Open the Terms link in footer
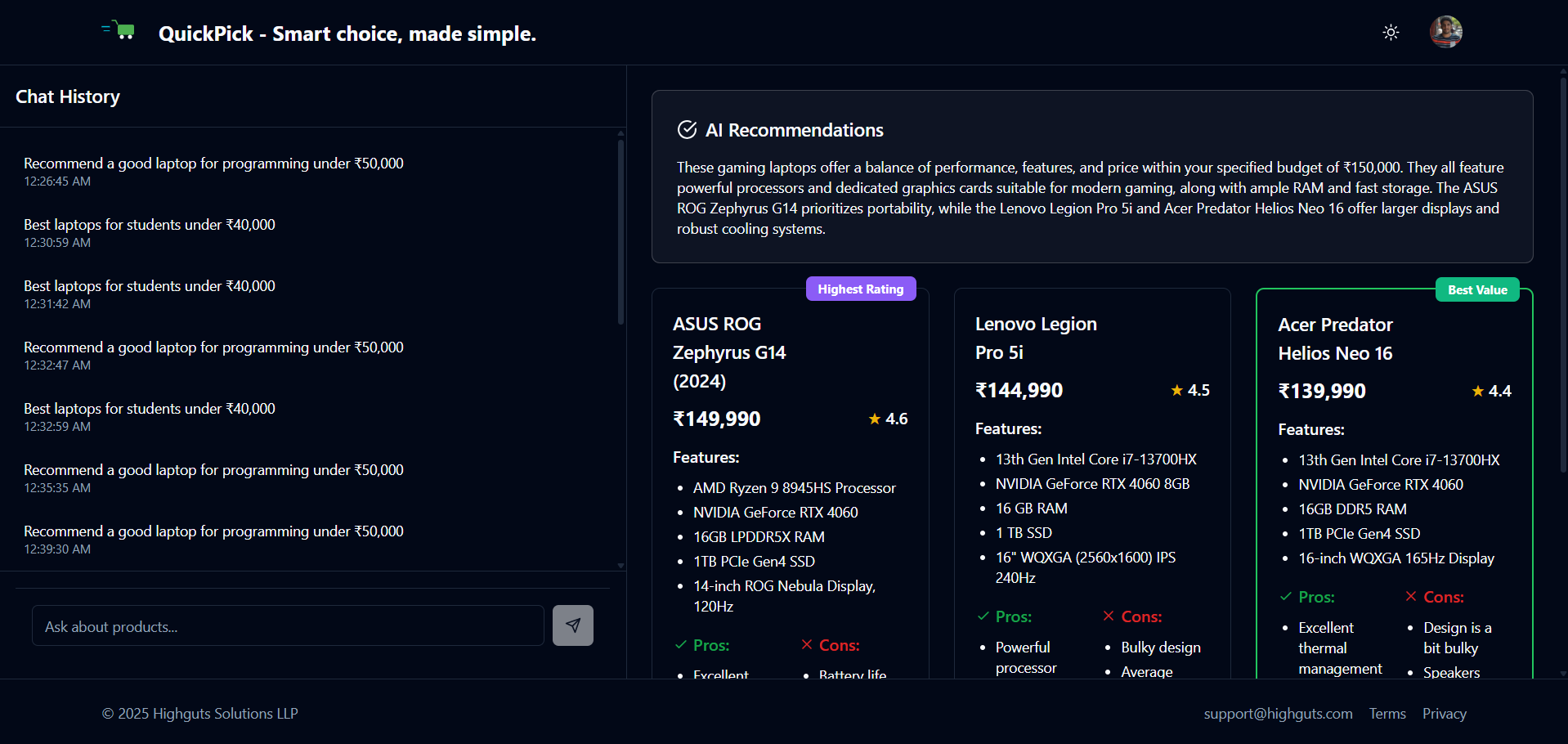 [1387, 713]
